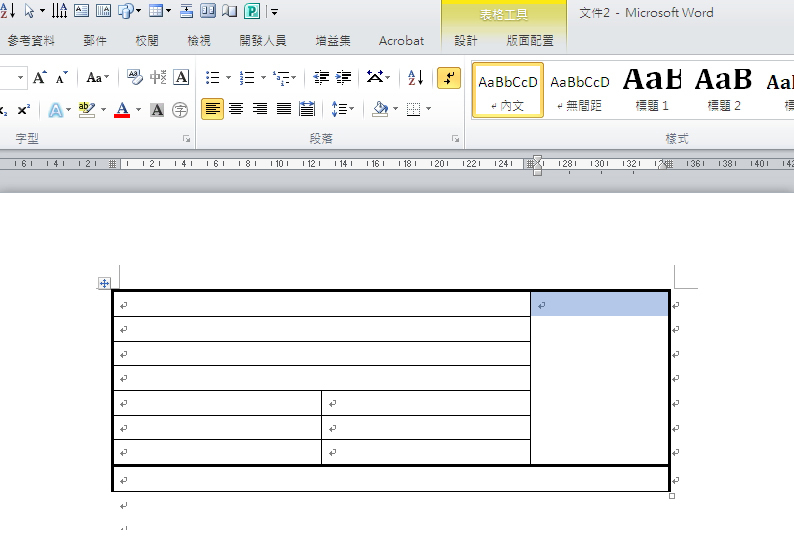Screen dimensions: 794x545
Task: Switch to the 校閱 tab
Action: click(147, 41)
